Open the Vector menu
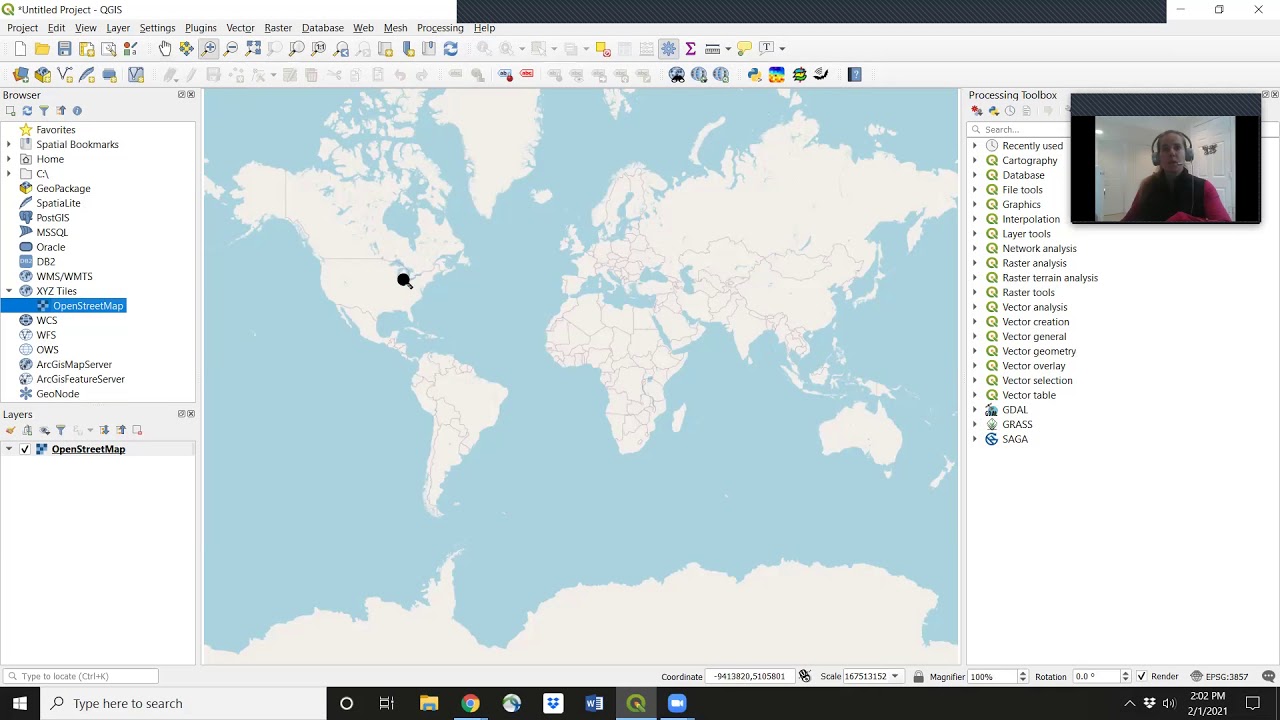The height and width of the screenshot is (720, 1280). point(240,28)
